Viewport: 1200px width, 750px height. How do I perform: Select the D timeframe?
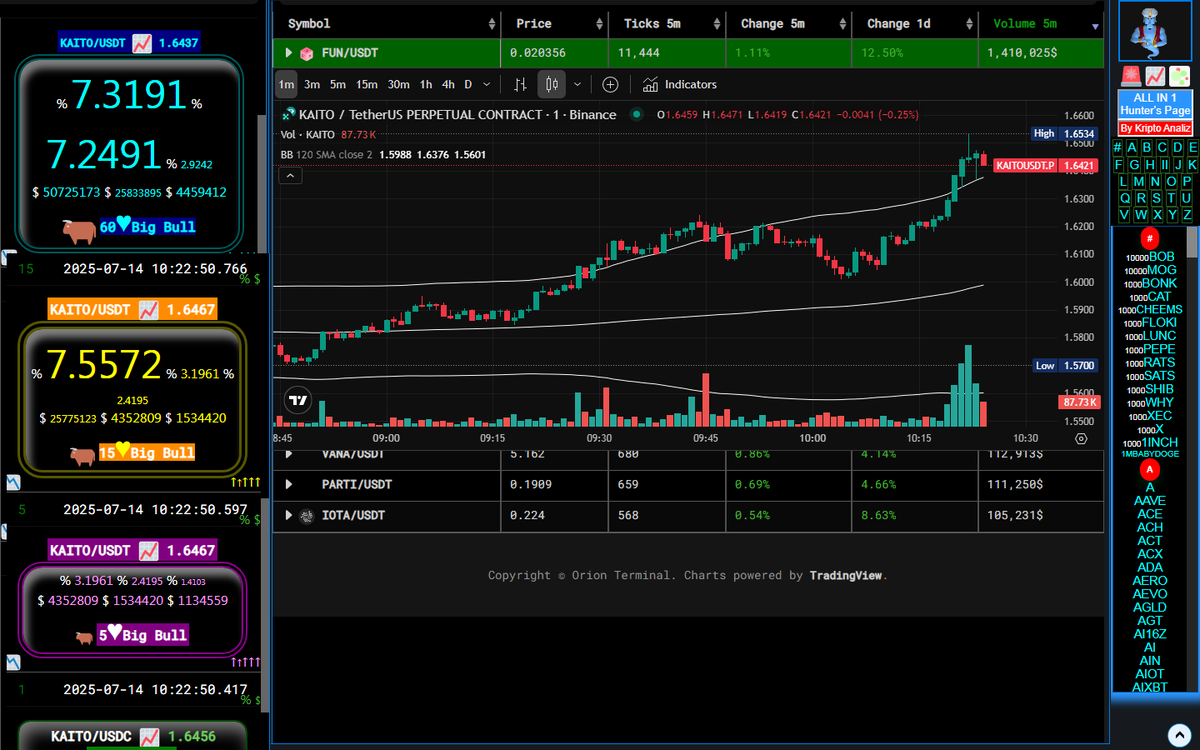[x=468, y=85]
